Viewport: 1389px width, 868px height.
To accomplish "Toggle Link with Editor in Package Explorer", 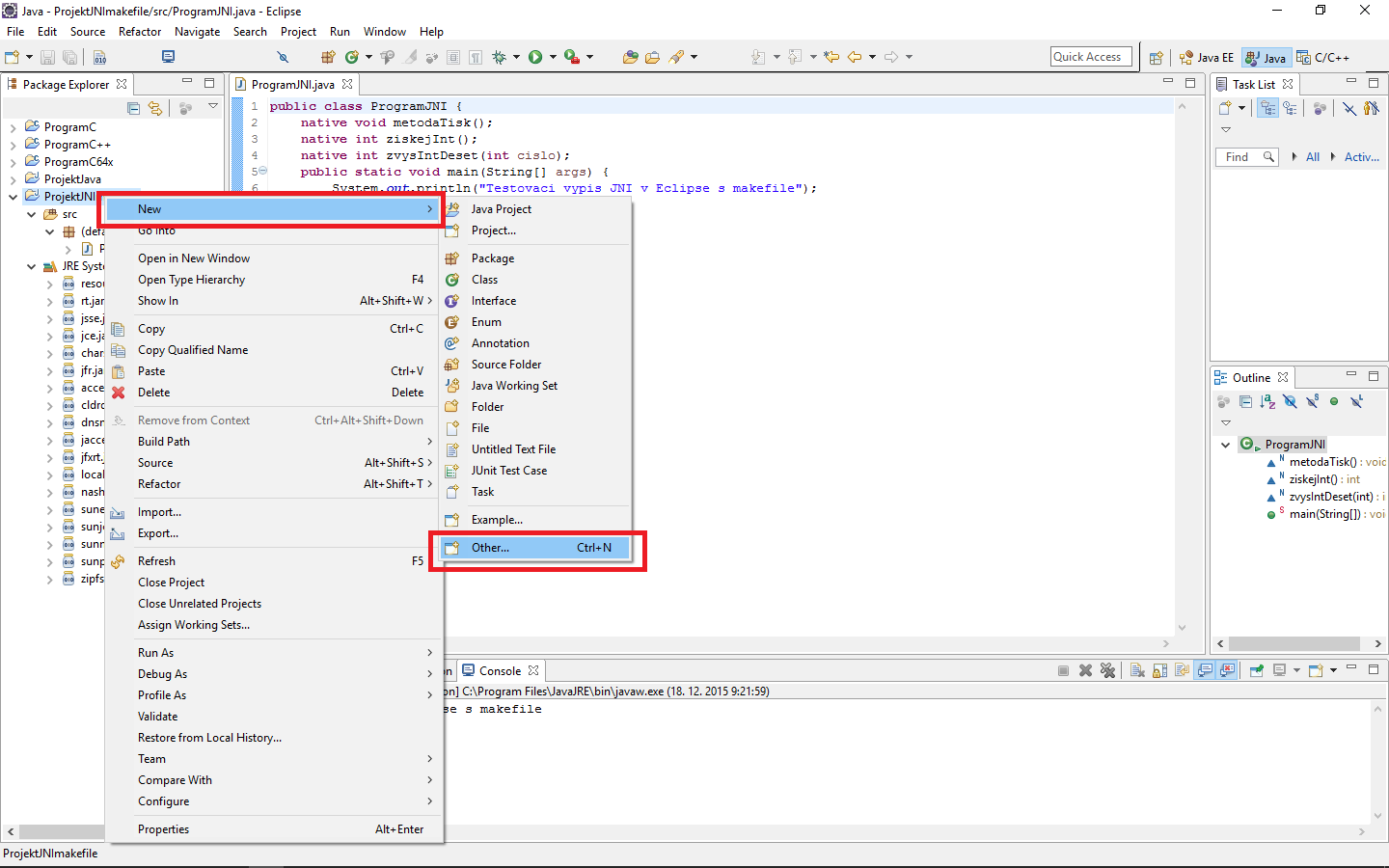I will (x=155, y=108).
